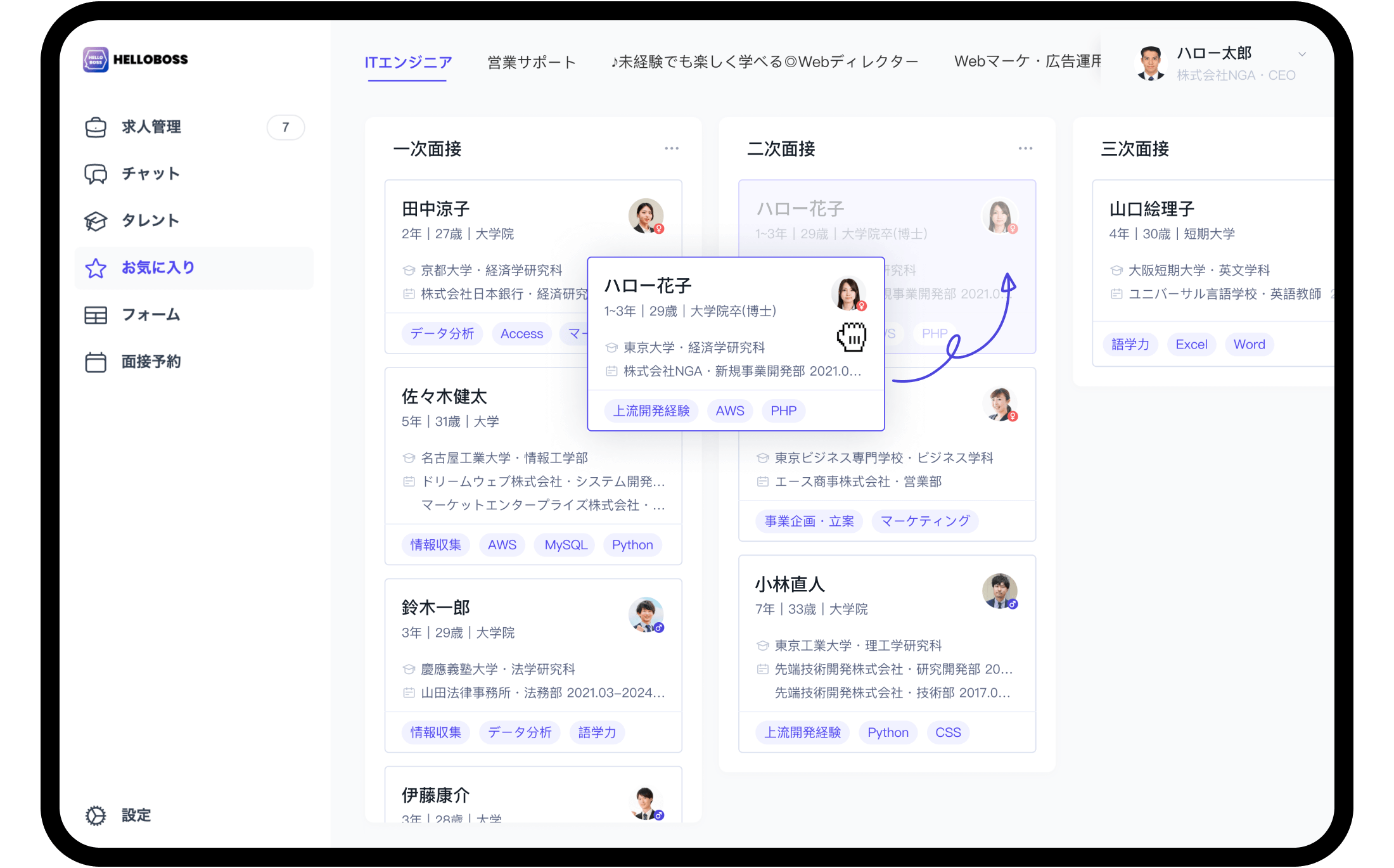Open the 面接予約 calendar icon
Viewport: 1394px width, 868px height.
click(x=96, y=362)
